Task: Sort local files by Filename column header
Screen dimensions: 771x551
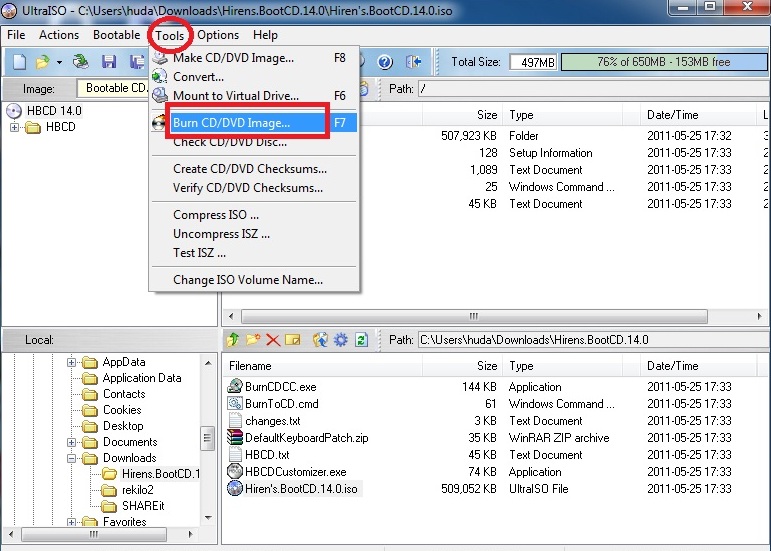Action: [323, 366]
